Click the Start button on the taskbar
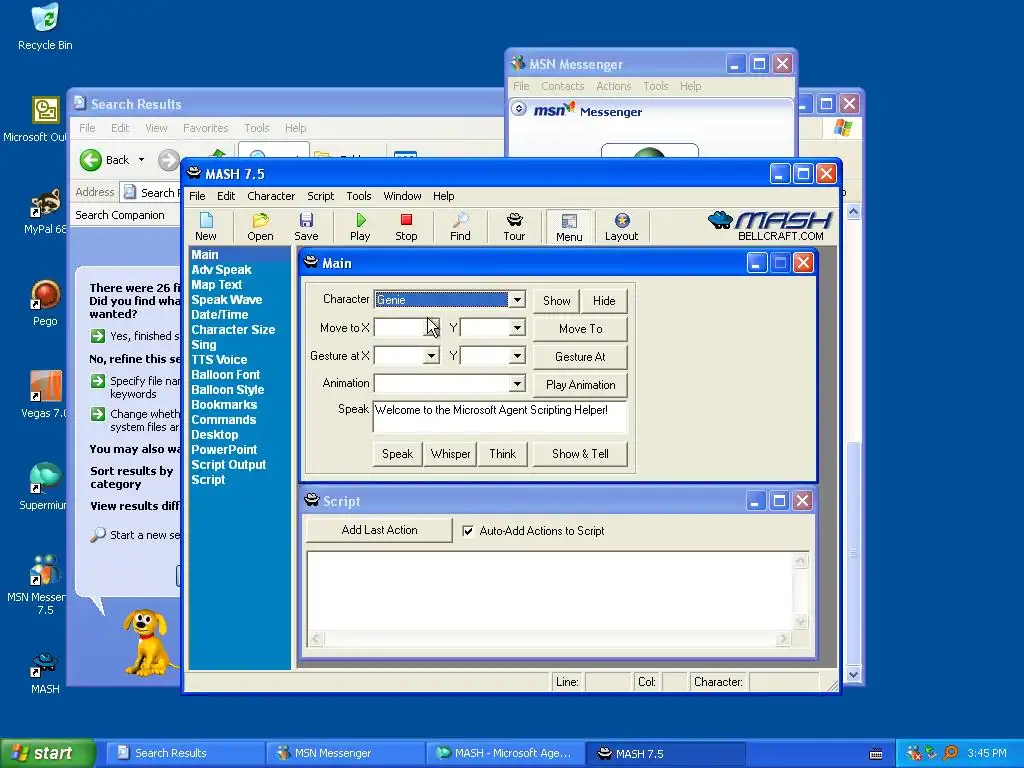1024x768 pixels. (48, 753)
